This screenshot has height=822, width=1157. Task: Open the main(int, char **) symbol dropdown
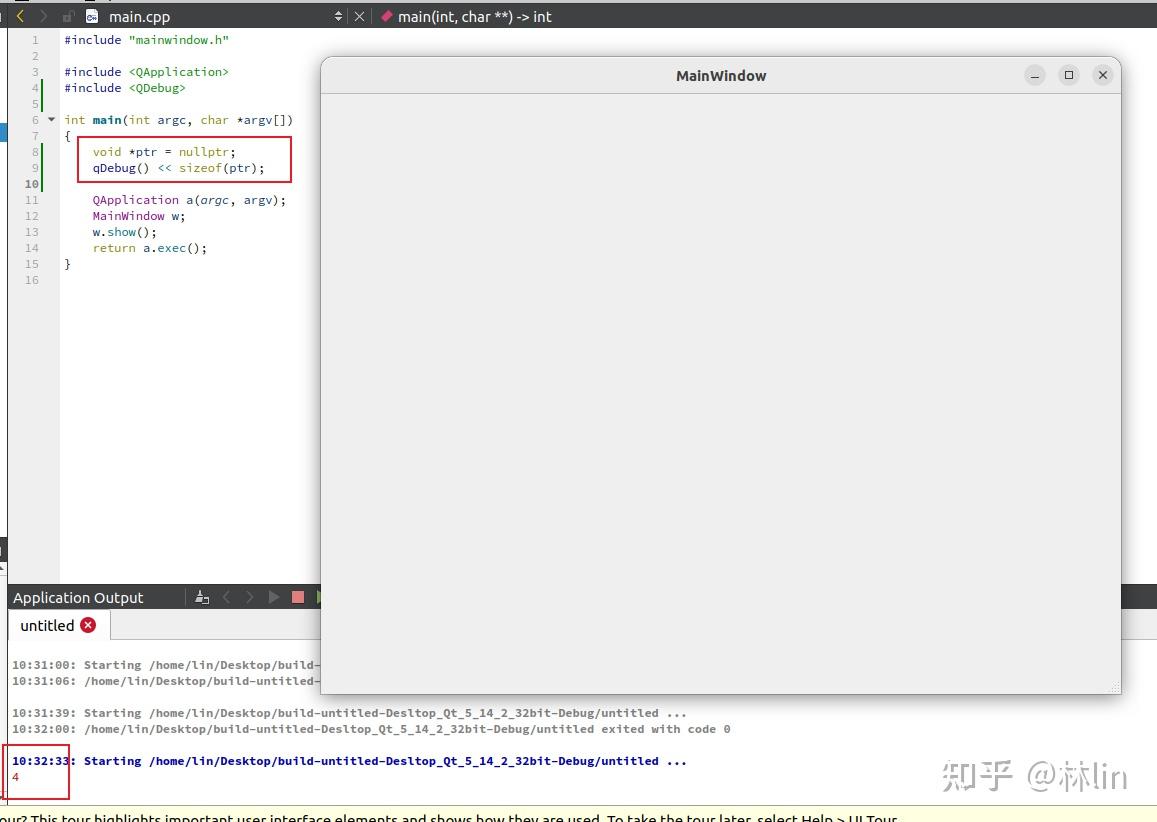(x=465, y=17)
